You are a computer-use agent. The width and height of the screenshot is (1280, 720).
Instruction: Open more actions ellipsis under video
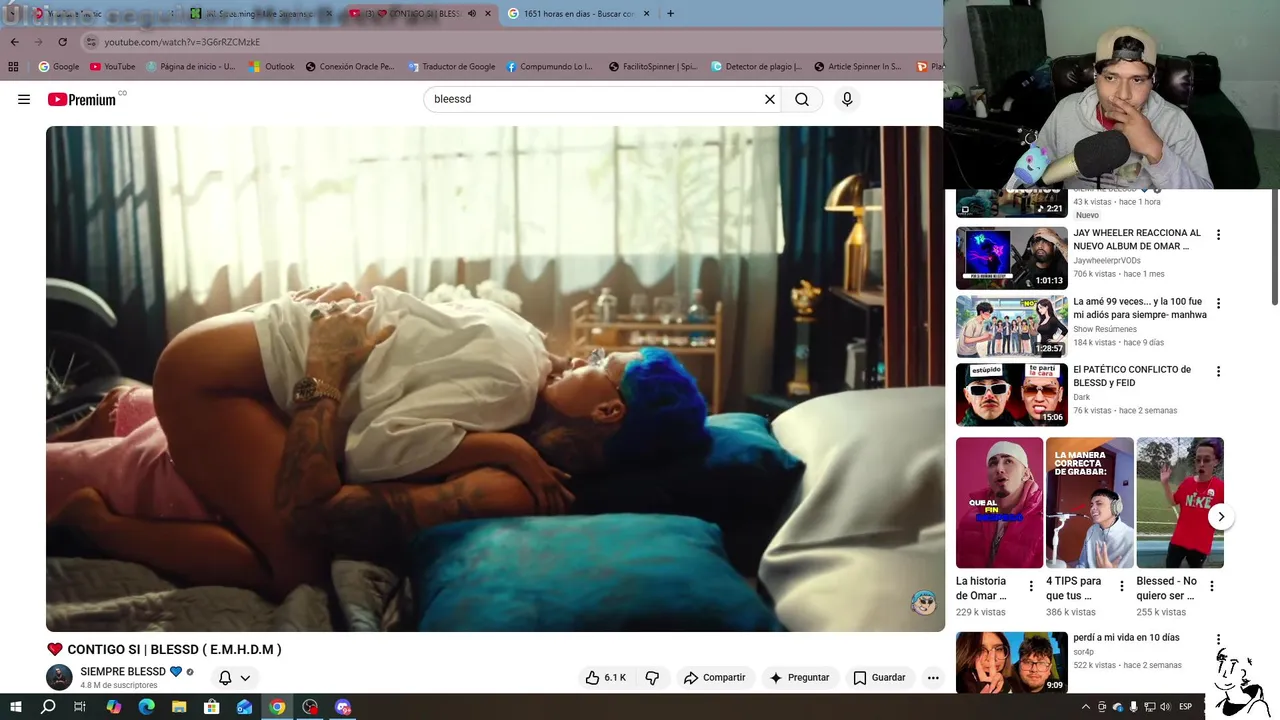point(933,677)
